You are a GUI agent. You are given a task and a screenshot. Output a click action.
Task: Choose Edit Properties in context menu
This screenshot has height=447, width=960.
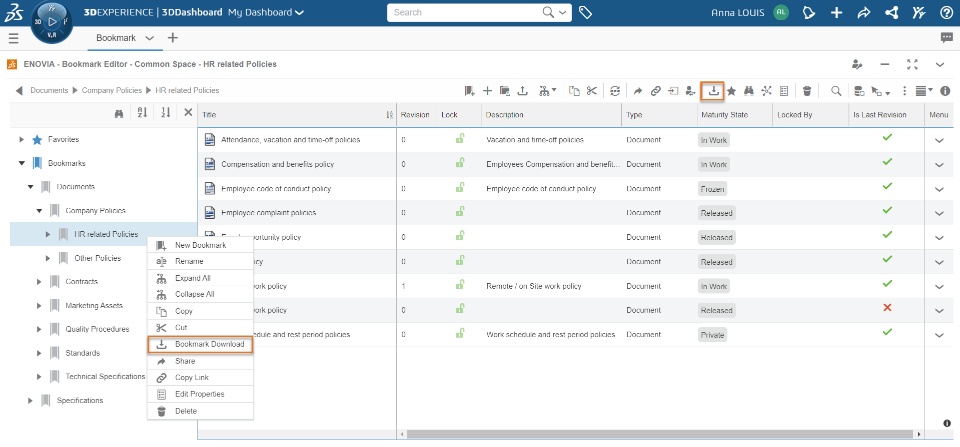click(x=199, y=394)
